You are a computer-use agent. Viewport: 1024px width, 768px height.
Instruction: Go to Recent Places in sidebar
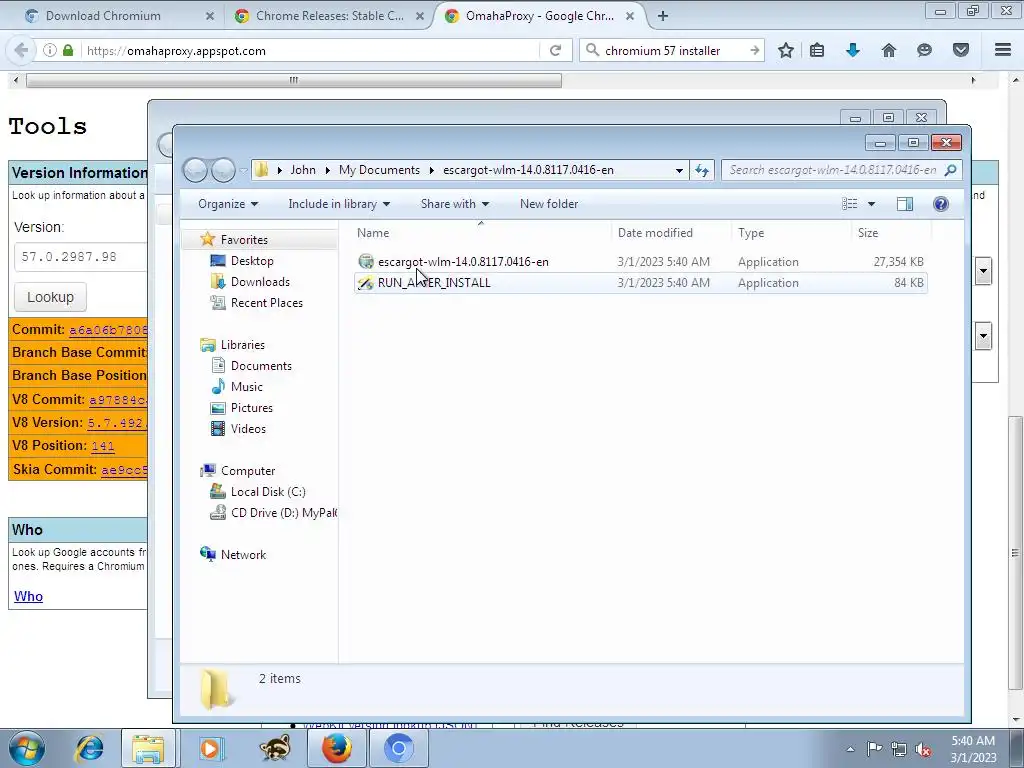(x=266, y=302)
